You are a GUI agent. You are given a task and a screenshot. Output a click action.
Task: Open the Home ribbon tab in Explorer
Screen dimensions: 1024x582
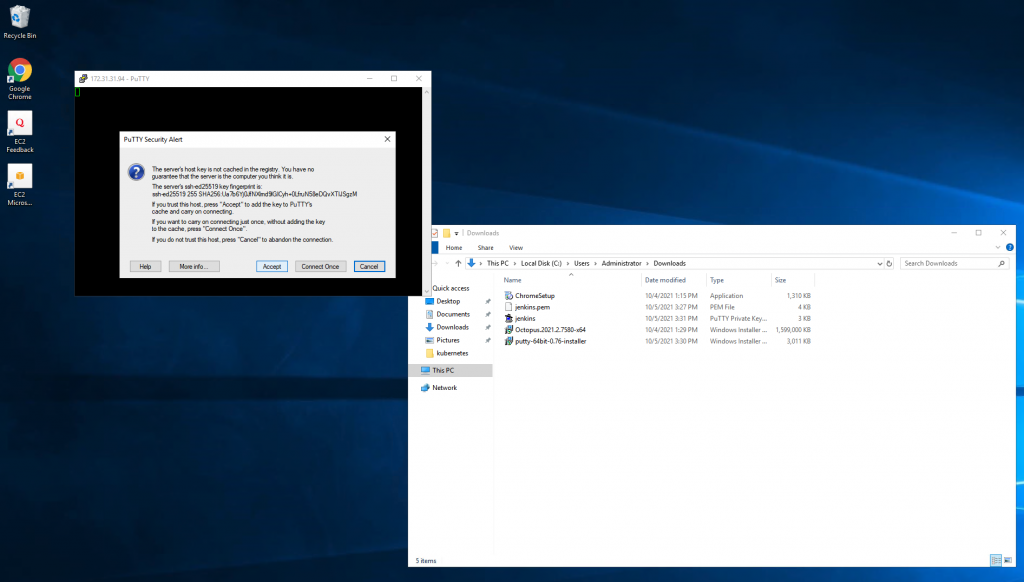[x=454, y=248]
